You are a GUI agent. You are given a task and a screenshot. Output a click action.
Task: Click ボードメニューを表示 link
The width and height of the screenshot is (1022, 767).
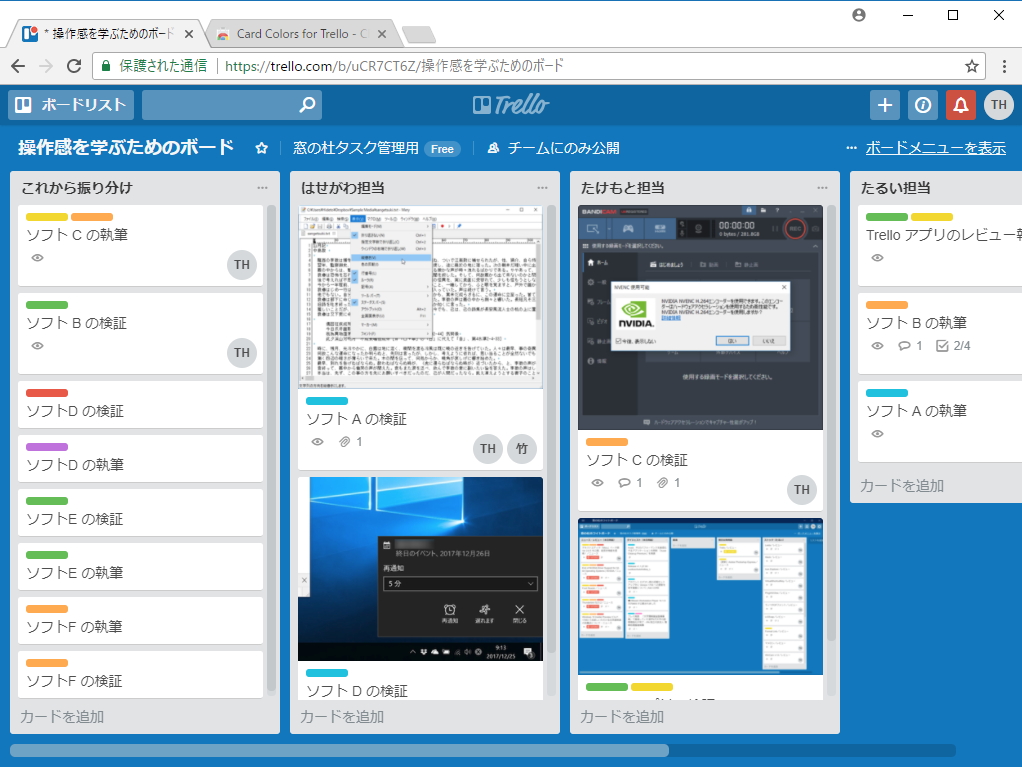[x=935, y=148]
